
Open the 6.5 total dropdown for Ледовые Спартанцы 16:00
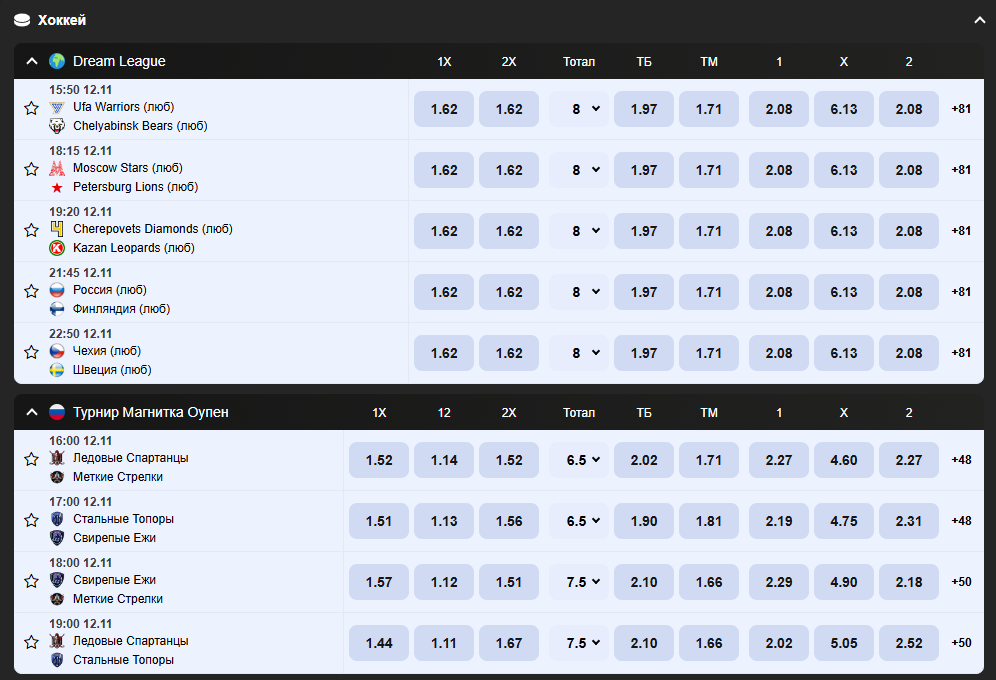[x=579, y=460]
